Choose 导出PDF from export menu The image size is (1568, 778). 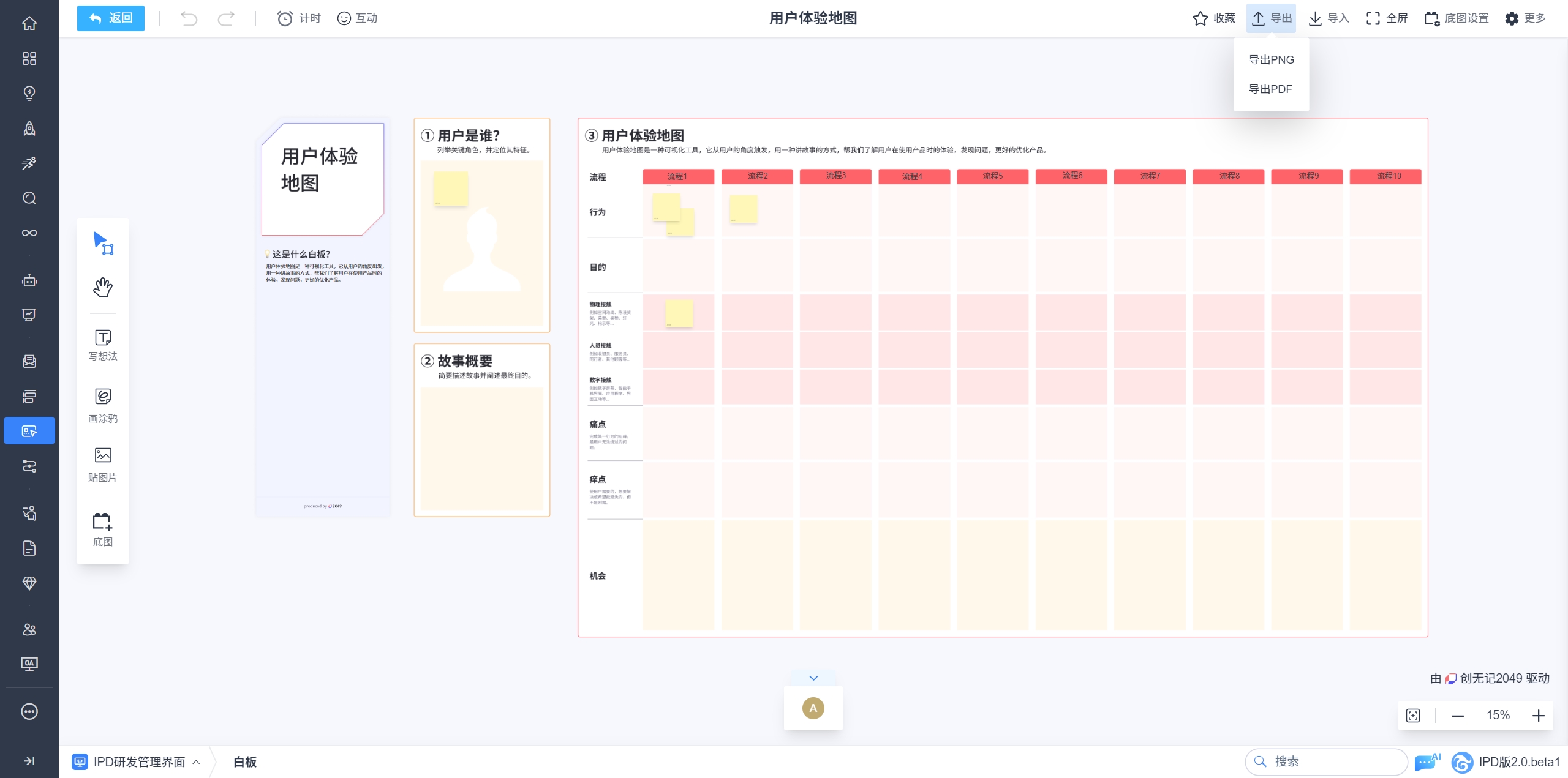[x=1270, y=89]
